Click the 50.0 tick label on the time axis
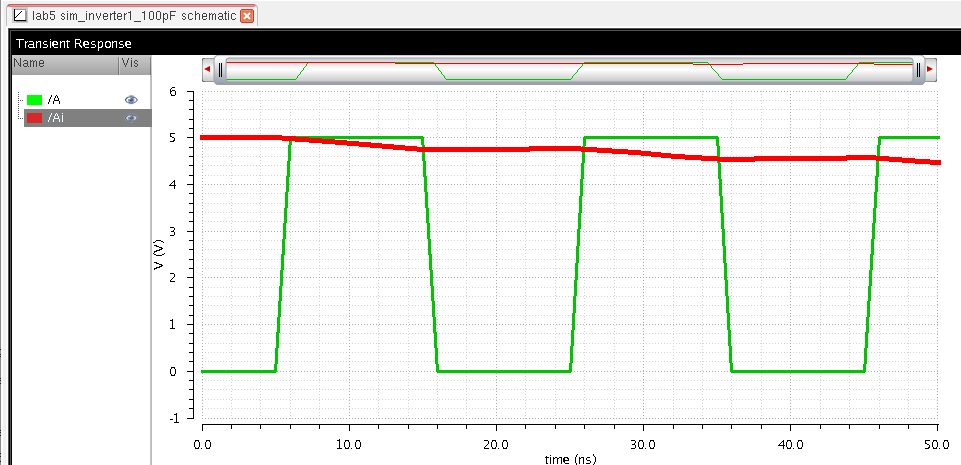Image resolution: width=961 pixels, height=465 pixels. (938, 445)
